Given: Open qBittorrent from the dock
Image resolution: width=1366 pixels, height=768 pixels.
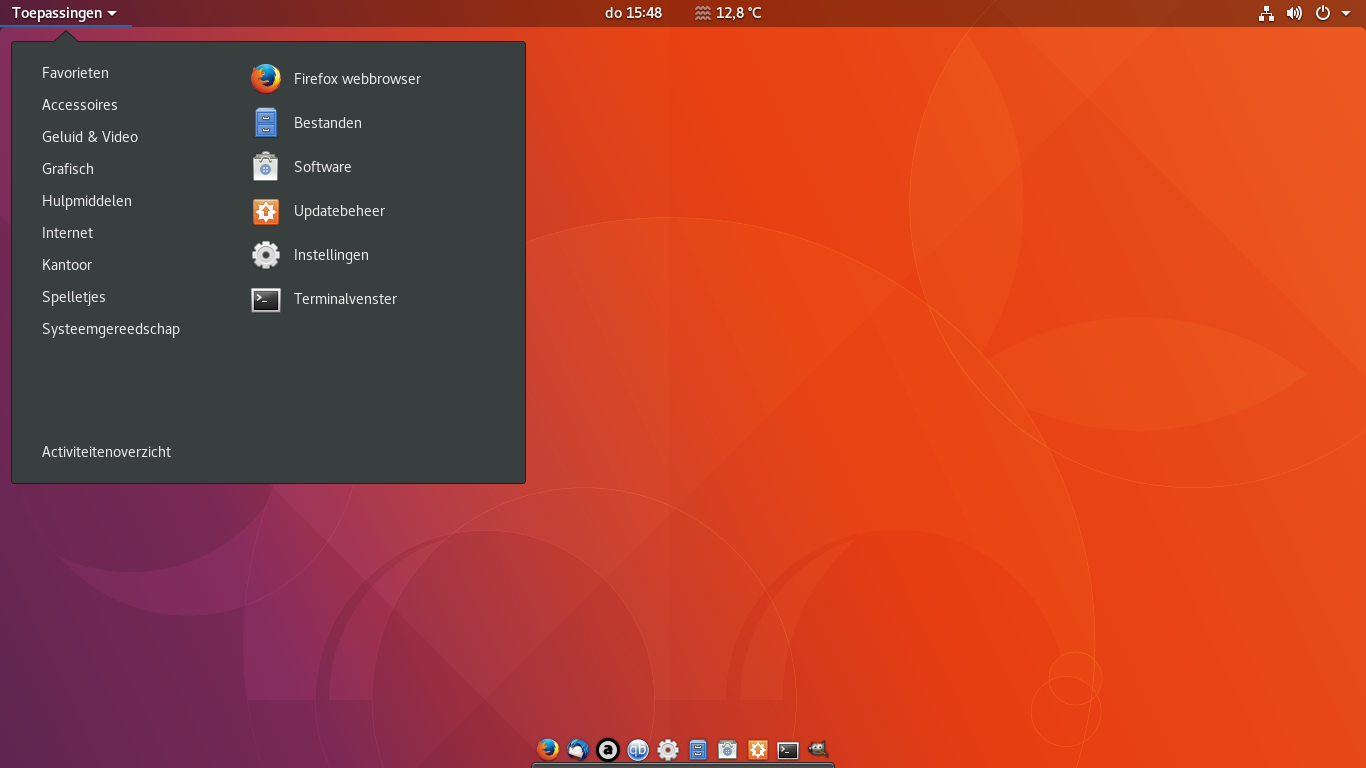Looking at the screenshot, I should tap(638, 749).
